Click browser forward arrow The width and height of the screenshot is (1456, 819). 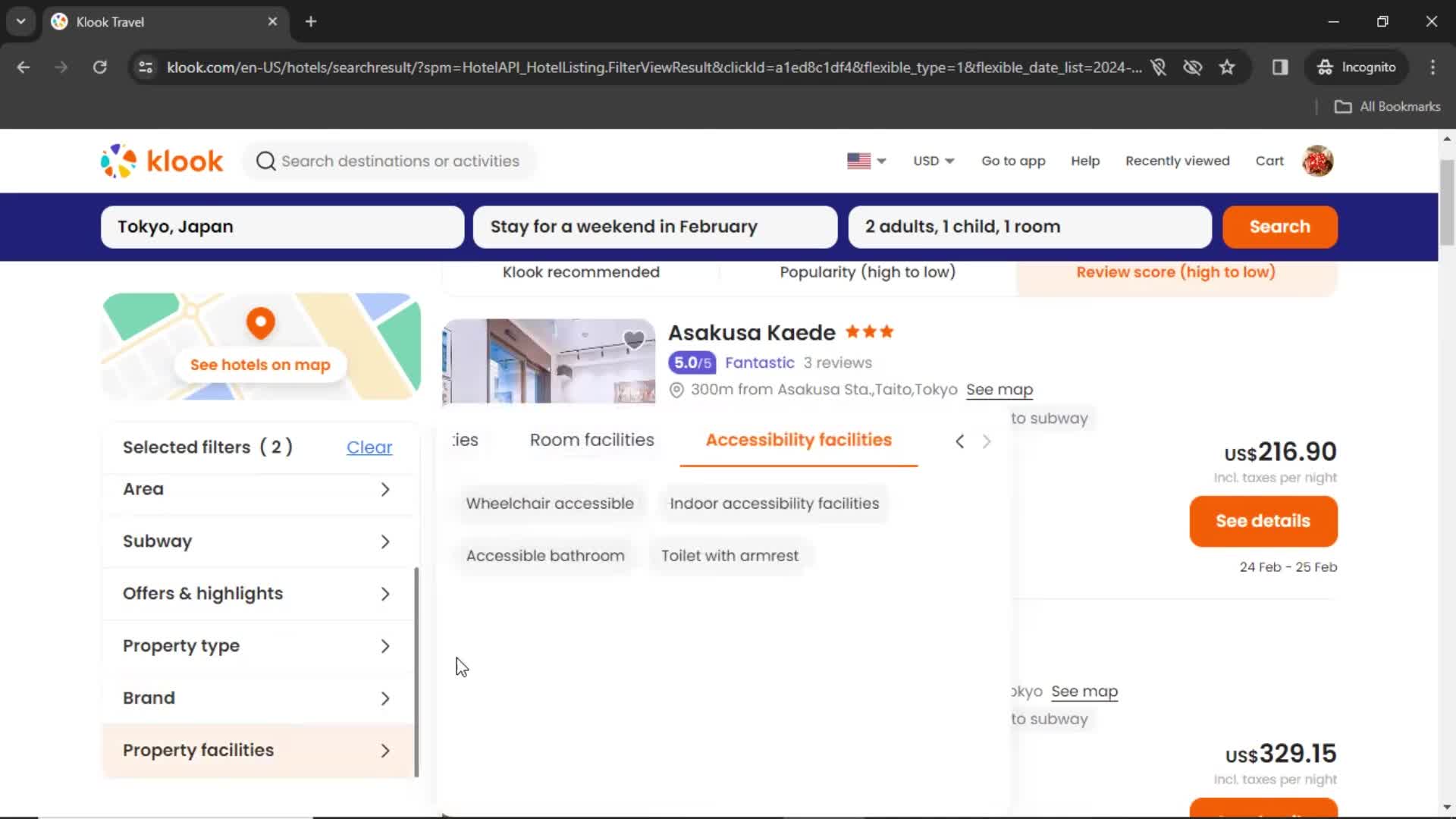(x=61, y=67)
